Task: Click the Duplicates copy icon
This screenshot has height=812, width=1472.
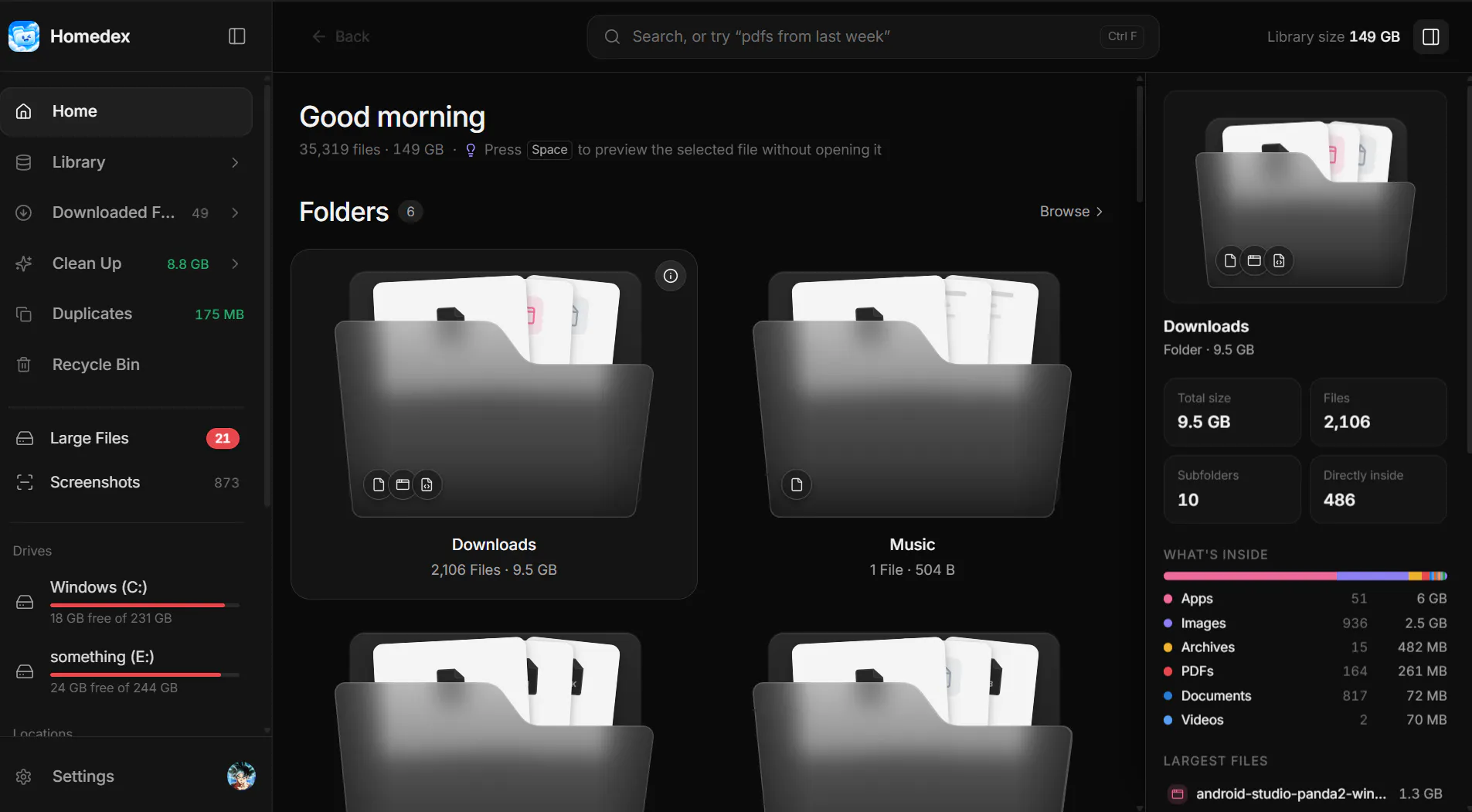Action: coord(24,314)
